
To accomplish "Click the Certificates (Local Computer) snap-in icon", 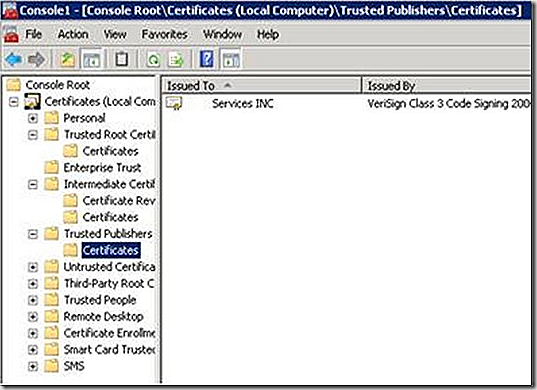I will [x=33, y=102].
